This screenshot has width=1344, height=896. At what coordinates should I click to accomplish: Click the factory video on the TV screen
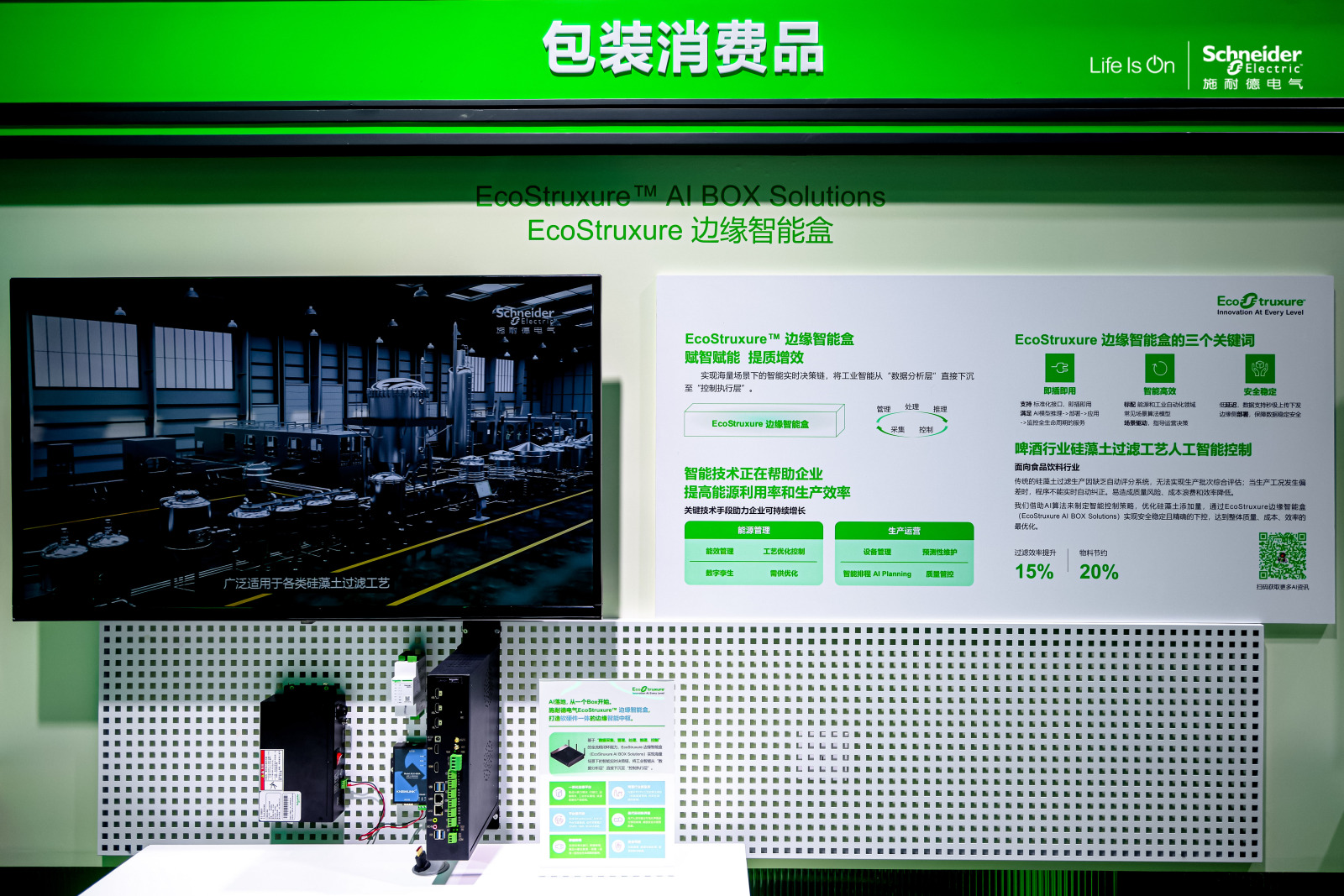[x=306, y=448]
